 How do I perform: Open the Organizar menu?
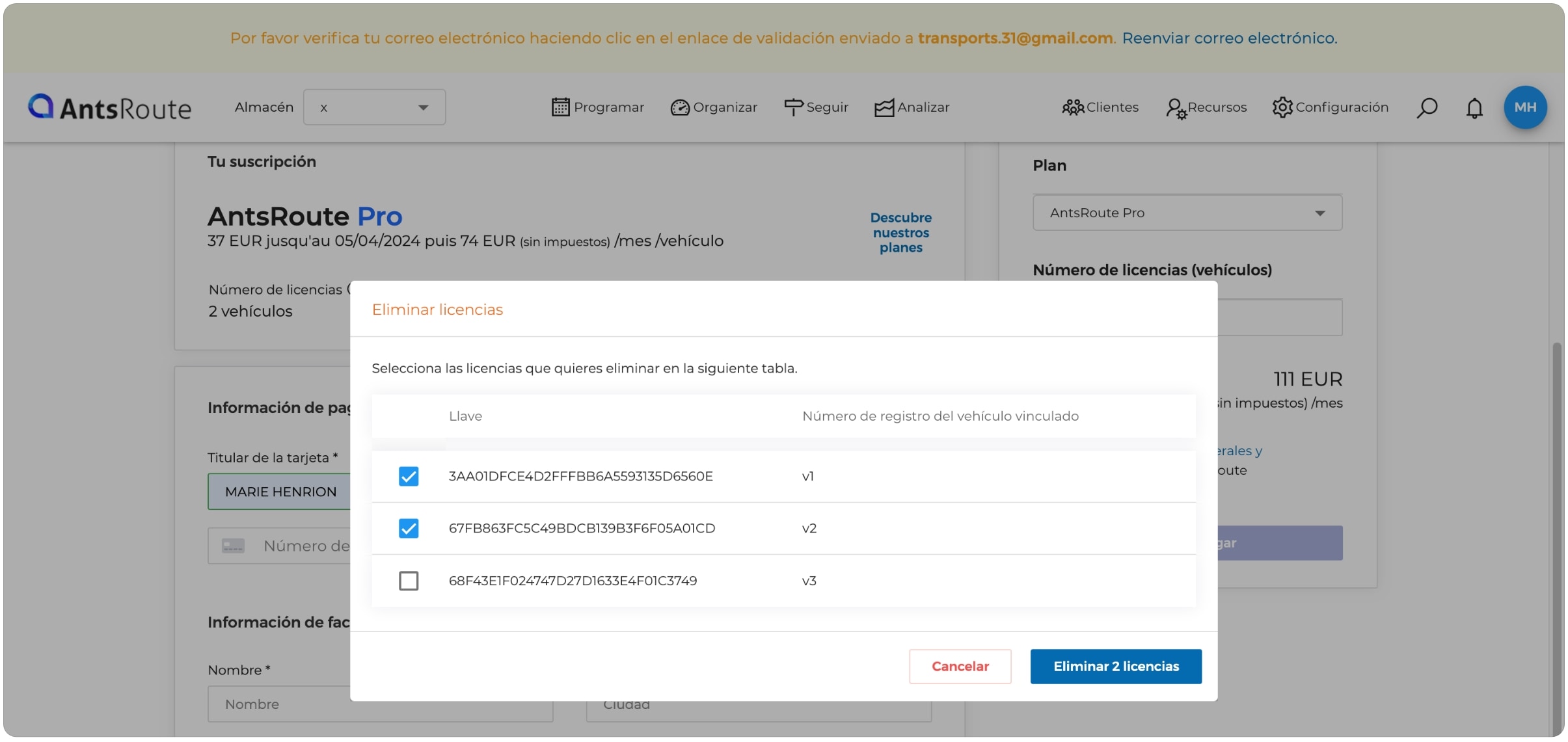point(714,107)
